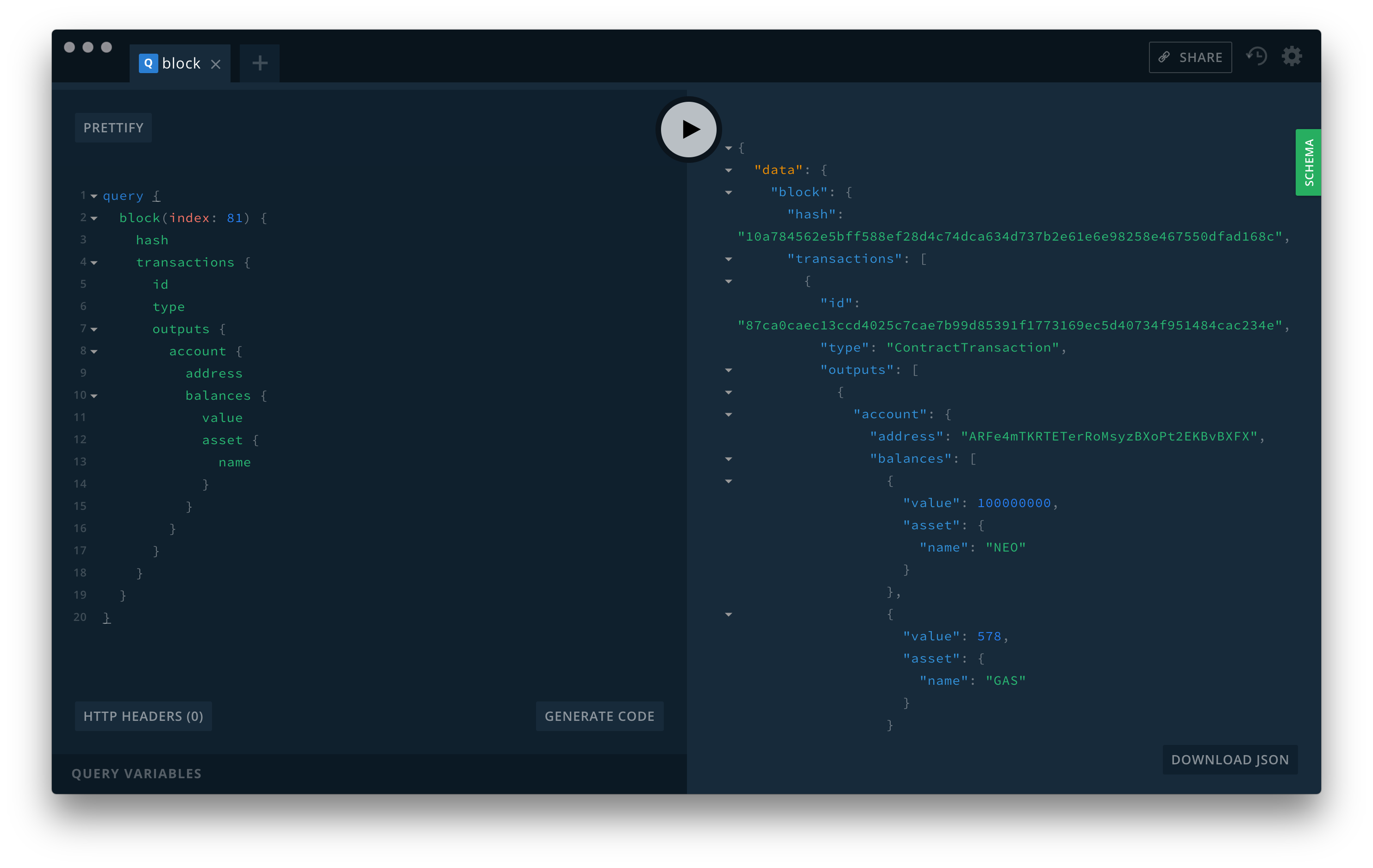
Task: Collapse the "transactions" array in the response
Action: (728, 259)
